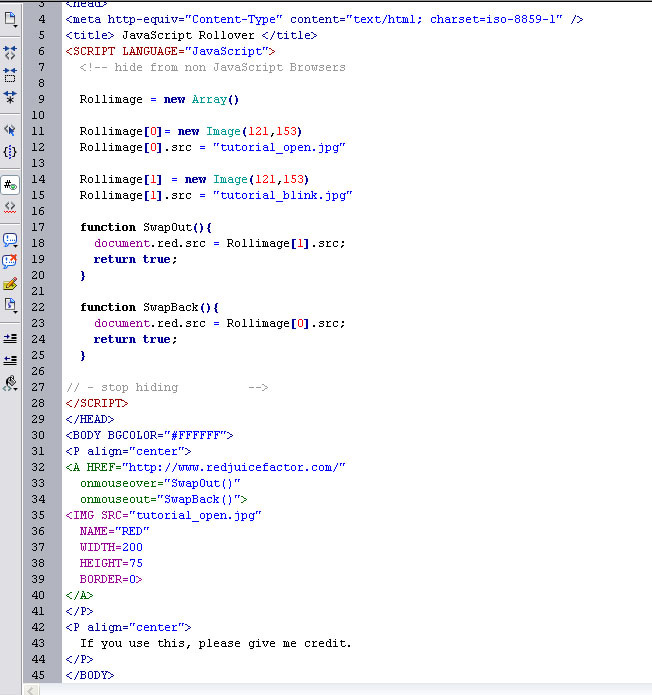
Task: Click '<P align="center">' on line 31
Action: (129, 452)
